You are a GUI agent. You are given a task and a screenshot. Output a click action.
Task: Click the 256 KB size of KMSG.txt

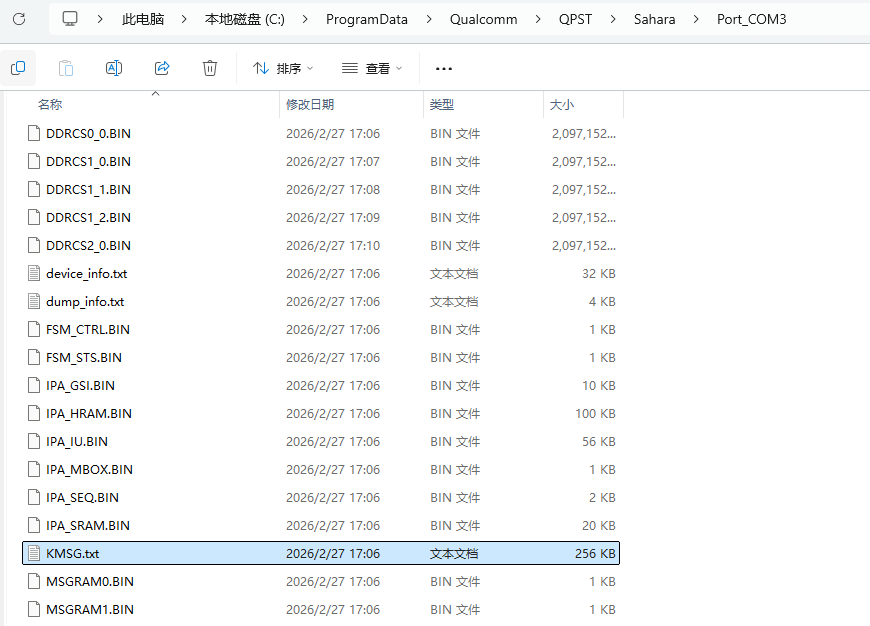(595, 553)
